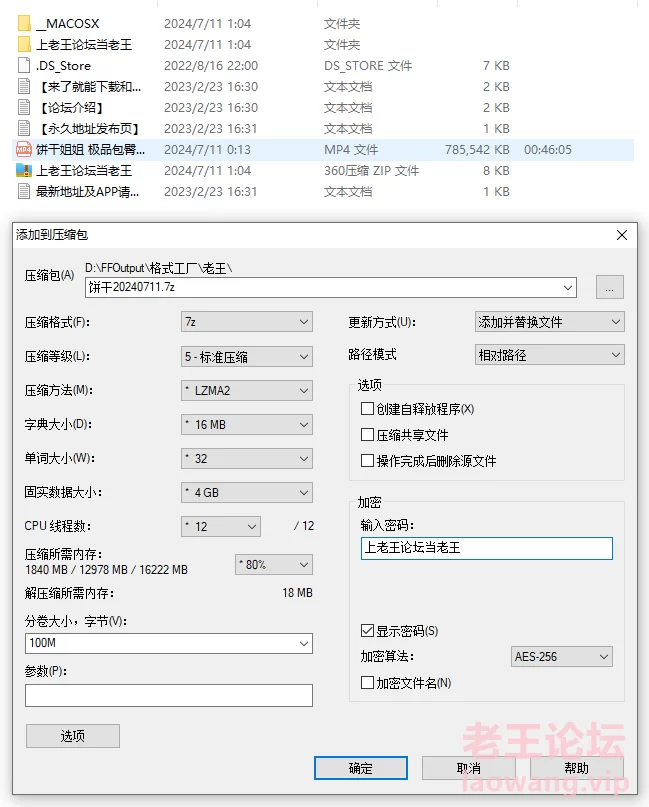Select the 饼干姐姐 极品包臀... file name
The image size is (649, 807).
tap(91, 150)
